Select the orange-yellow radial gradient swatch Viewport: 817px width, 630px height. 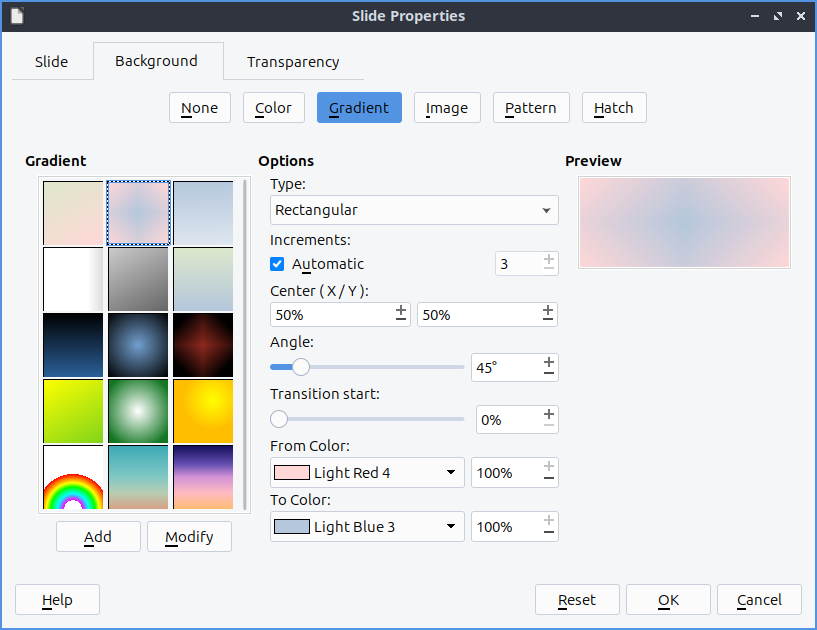tap(203, 411)
